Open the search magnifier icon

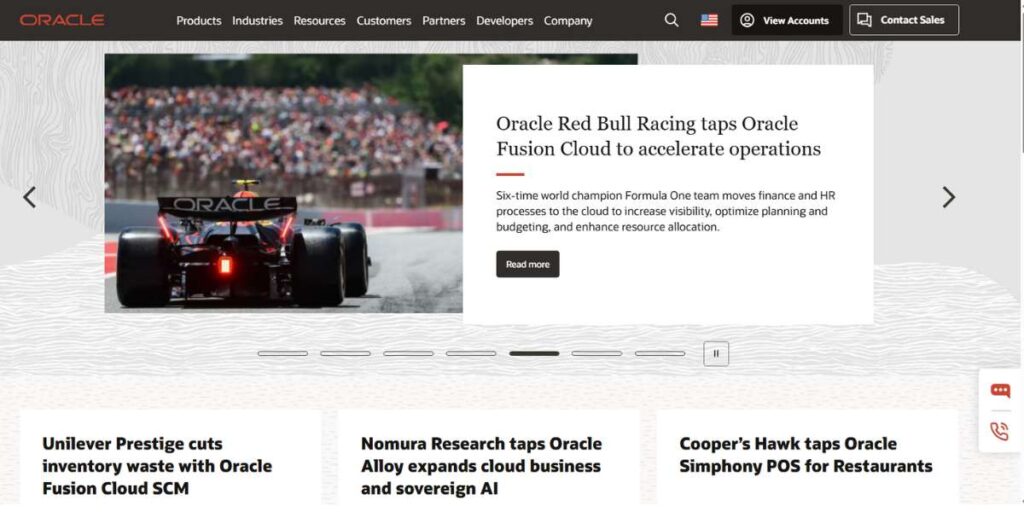[x=671, y=20]
